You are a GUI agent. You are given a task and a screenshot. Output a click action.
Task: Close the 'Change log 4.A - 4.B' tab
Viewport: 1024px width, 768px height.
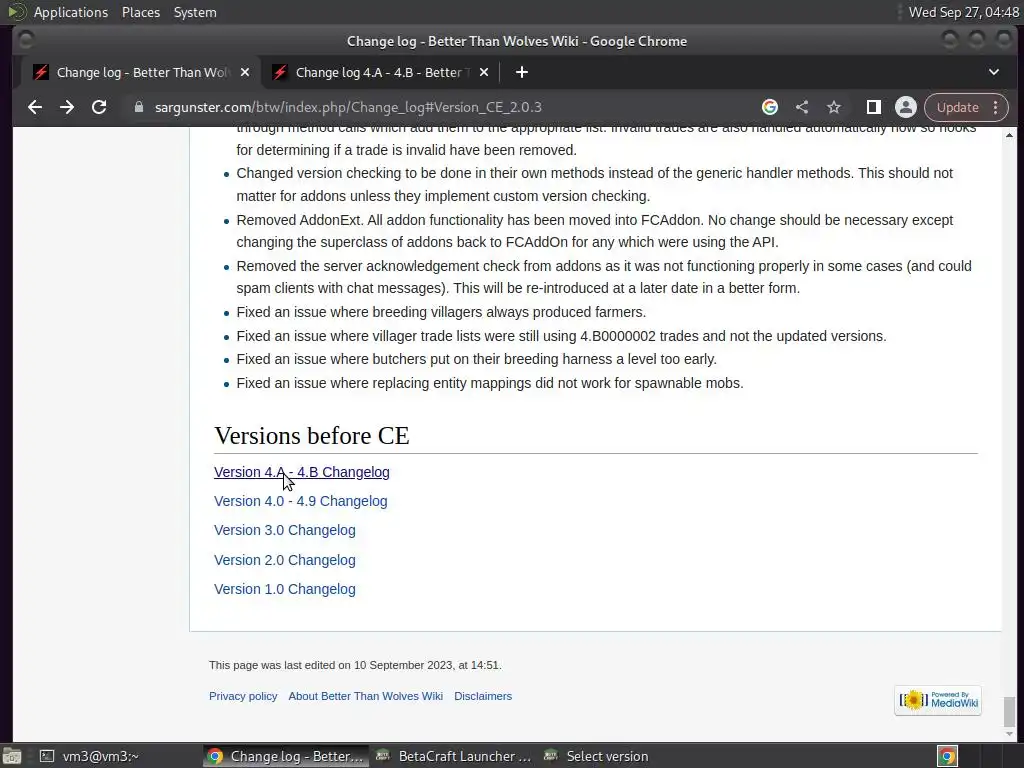point(484,72)
